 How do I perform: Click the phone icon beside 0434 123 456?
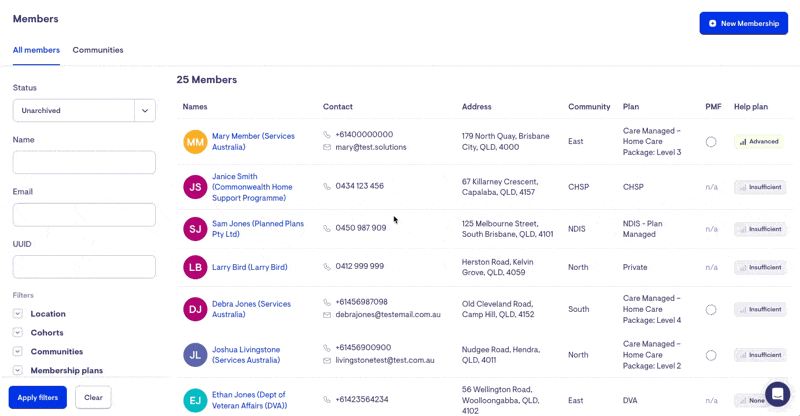pyautogui.click(x=327, y=187)
